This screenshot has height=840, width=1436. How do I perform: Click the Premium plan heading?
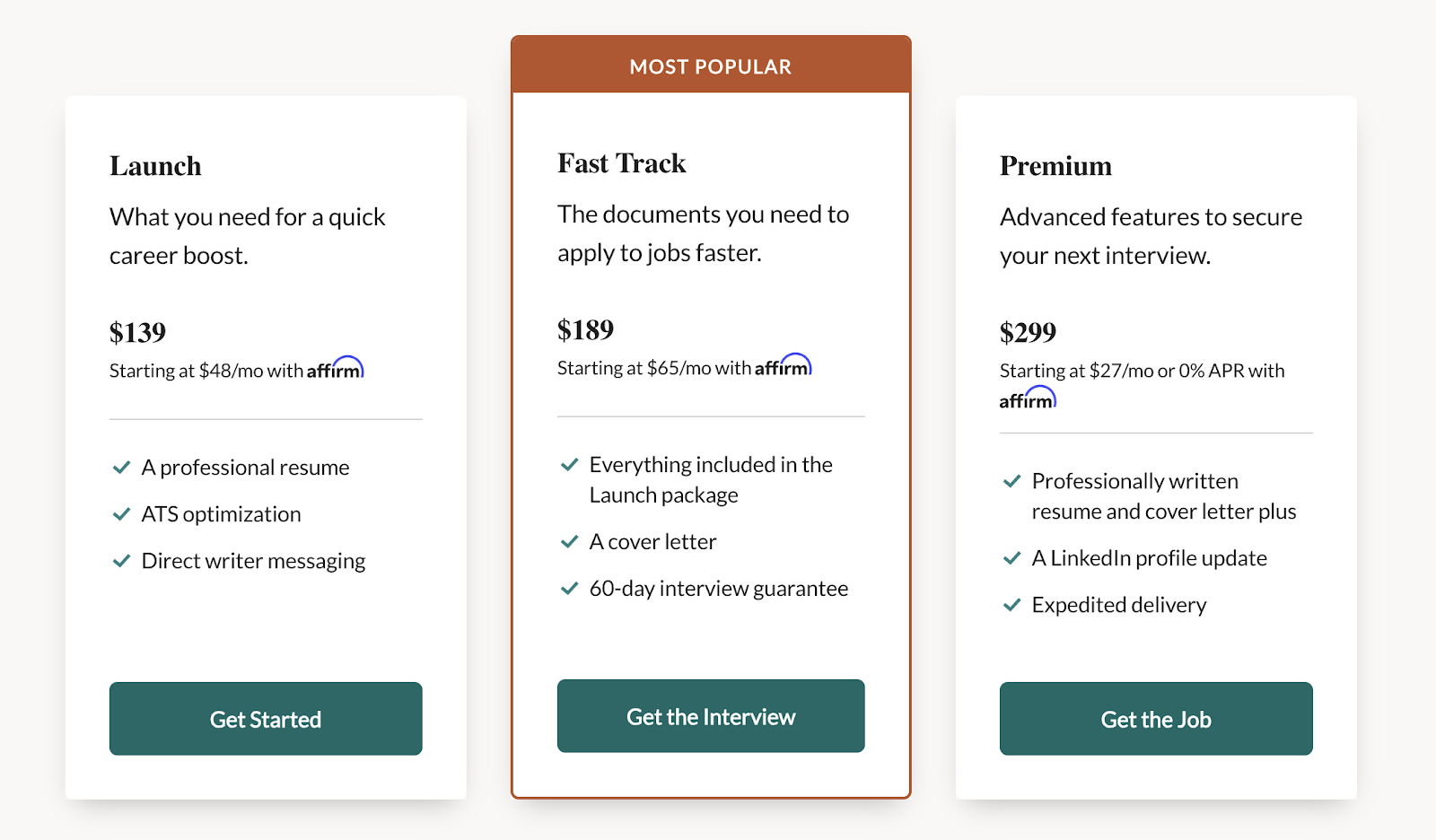click(x=1055, y=166)
